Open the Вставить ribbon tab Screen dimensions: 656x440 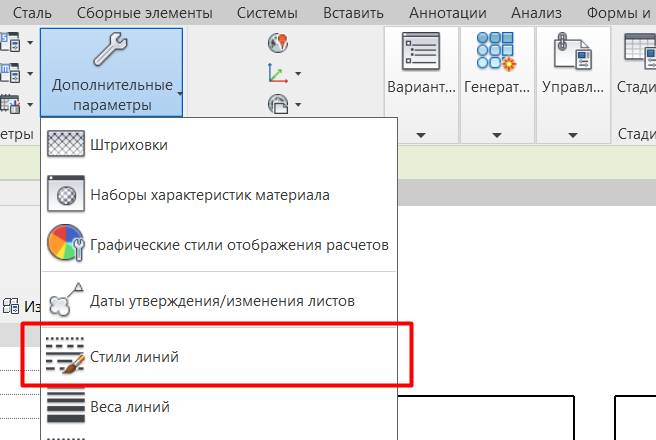click(x=353, y=13)
